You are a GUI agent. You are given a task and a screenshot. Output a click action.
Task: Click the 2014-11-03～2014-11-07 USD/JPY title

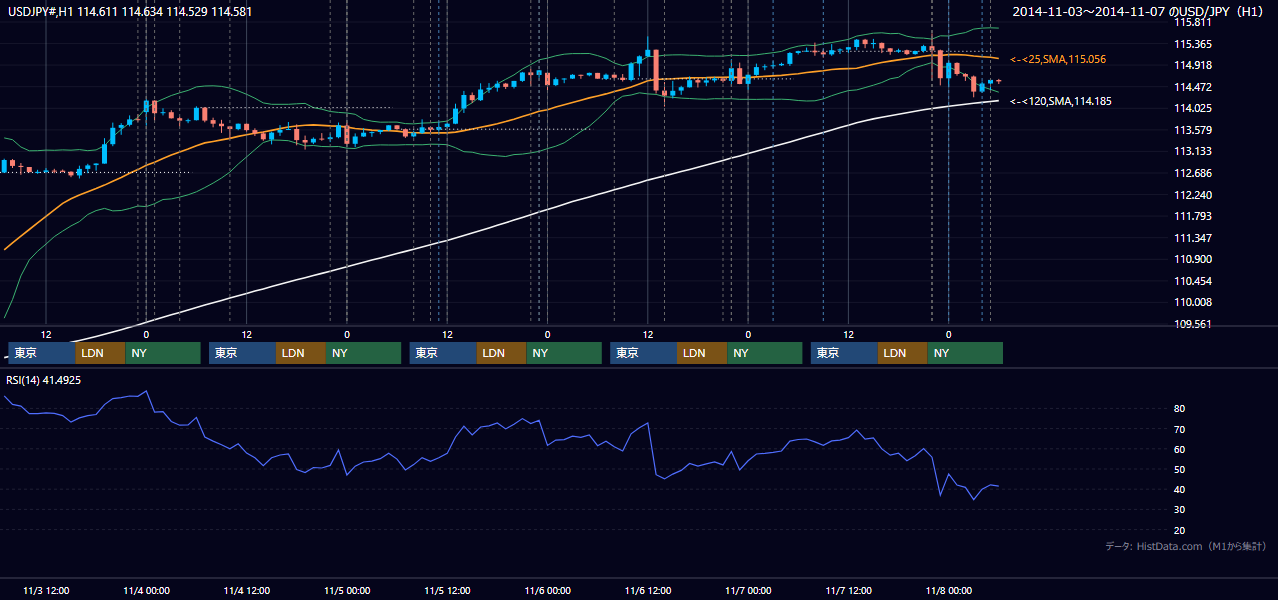1139,11
